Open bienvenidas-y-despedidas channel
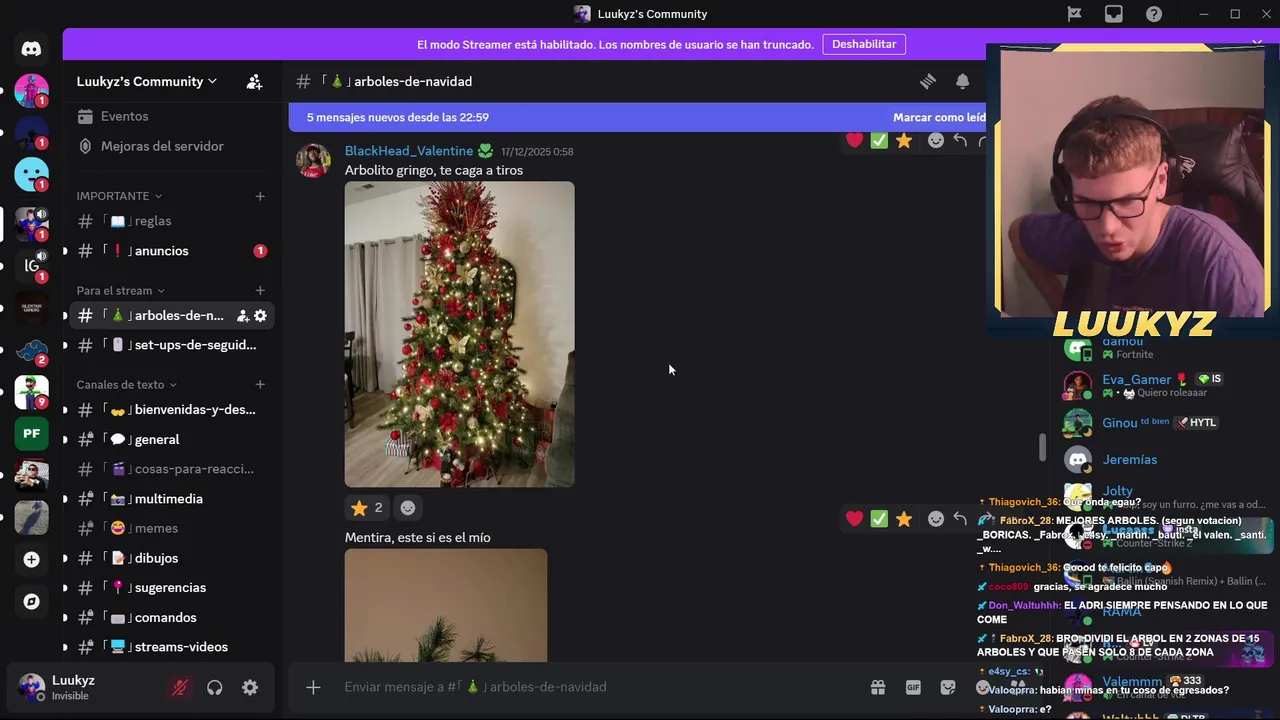This screenshot has width=1280, height=720. pyautogui.click(x=171, y=410)
